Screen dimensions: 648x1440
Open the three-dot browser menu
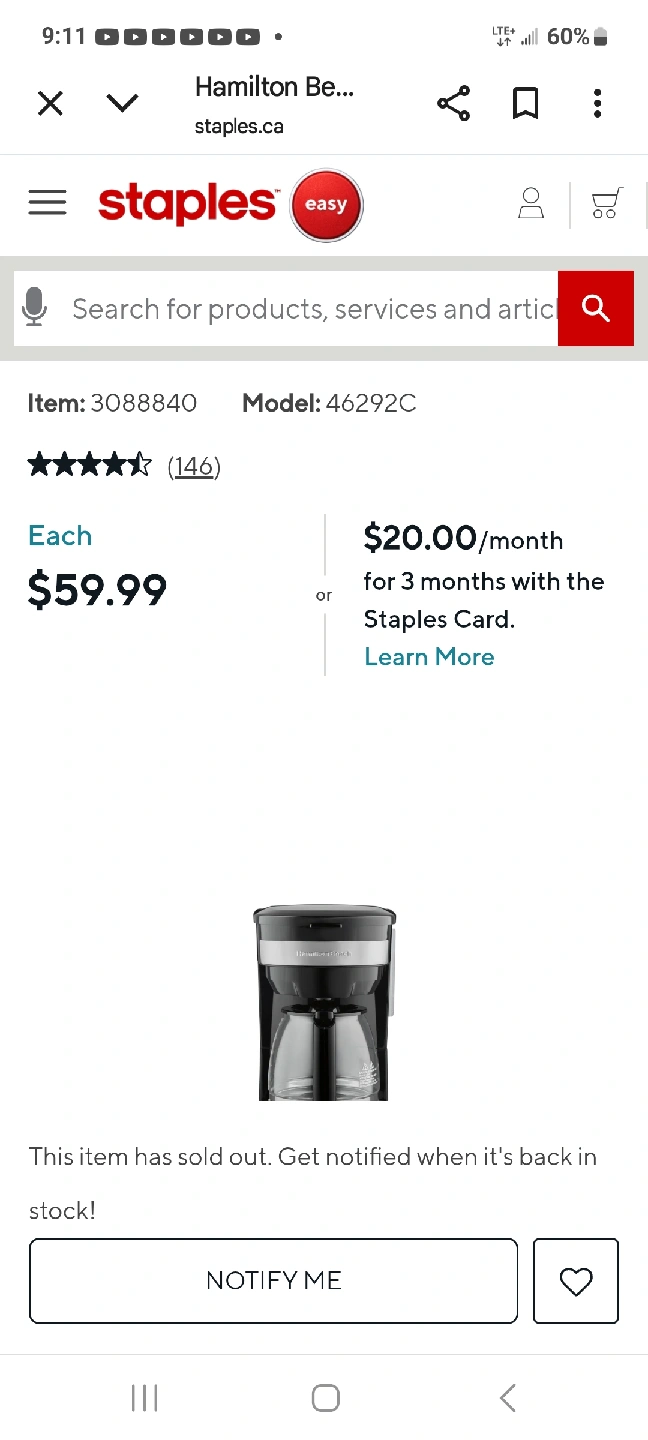coord(597,103)
